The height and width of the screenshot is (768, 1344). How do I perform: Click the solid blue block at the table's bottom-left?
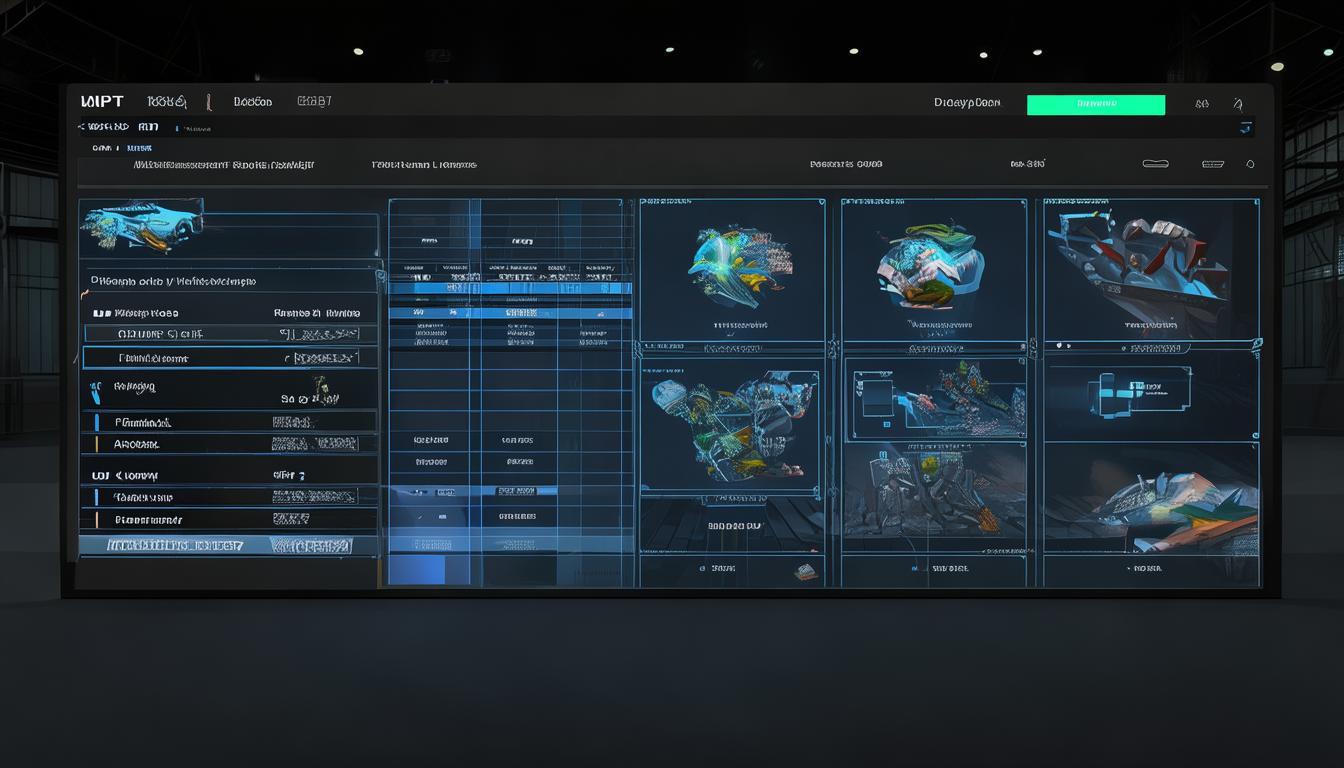coord(415,569)
